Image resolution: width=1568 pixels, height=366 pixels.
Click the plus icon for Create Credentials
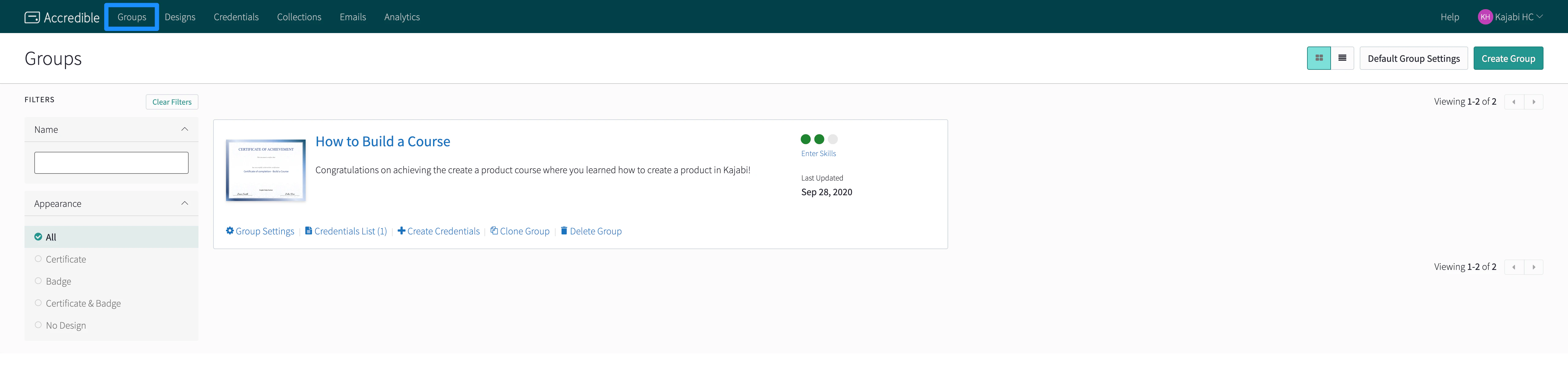[401, 231]
